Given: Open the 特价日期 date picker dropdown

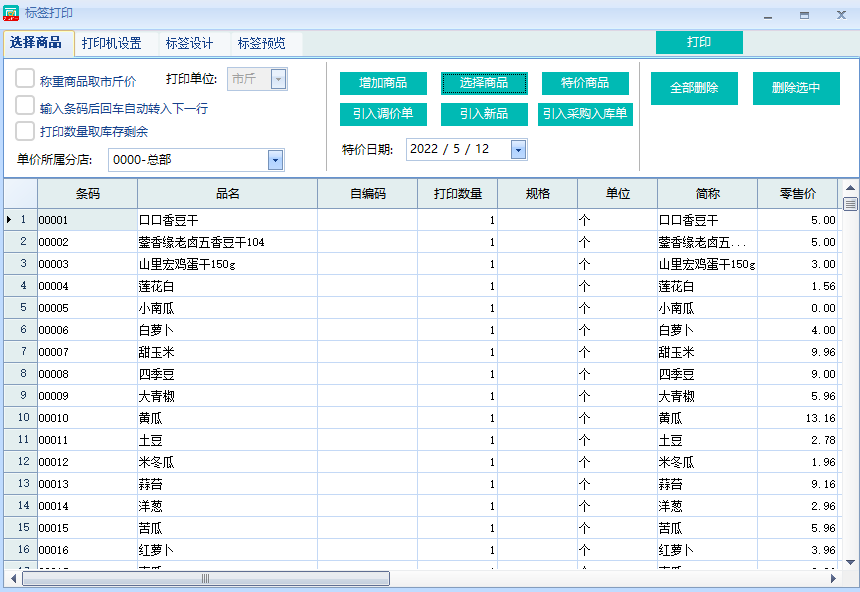Looking at the screenshot, I should [x=518, y=149].
